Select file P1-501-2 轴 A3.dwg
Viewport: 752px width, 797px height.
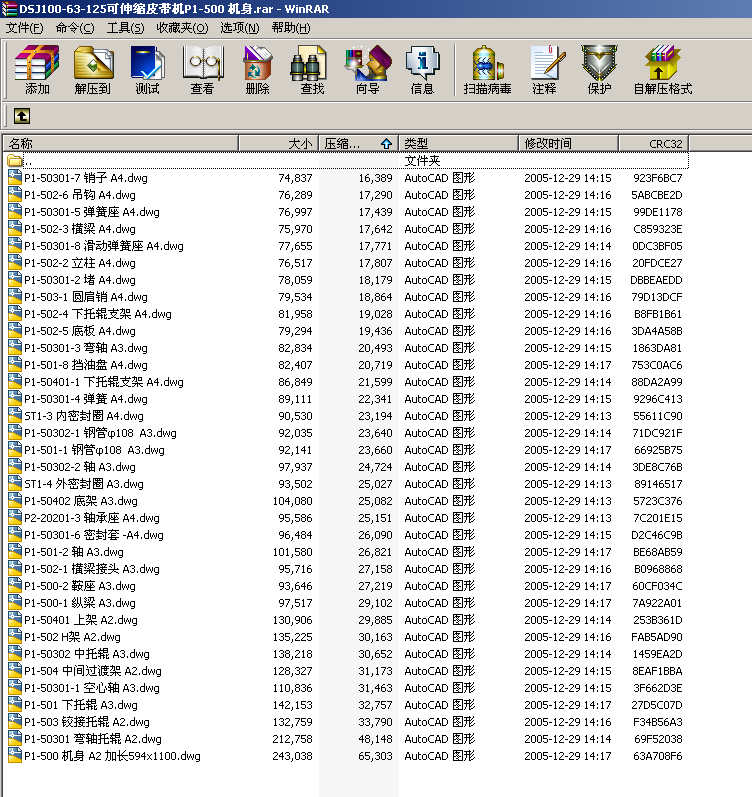click(74, 552)
